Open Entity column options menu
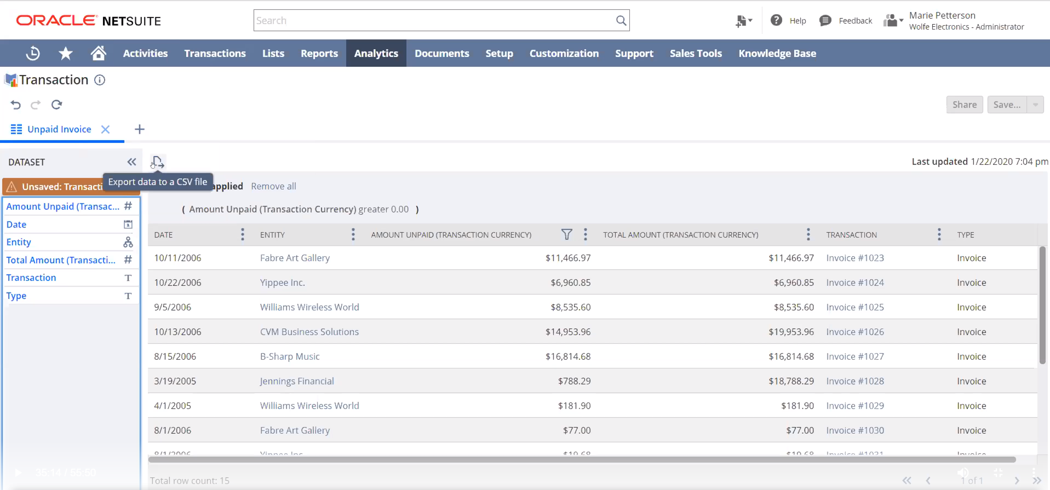 353,235
